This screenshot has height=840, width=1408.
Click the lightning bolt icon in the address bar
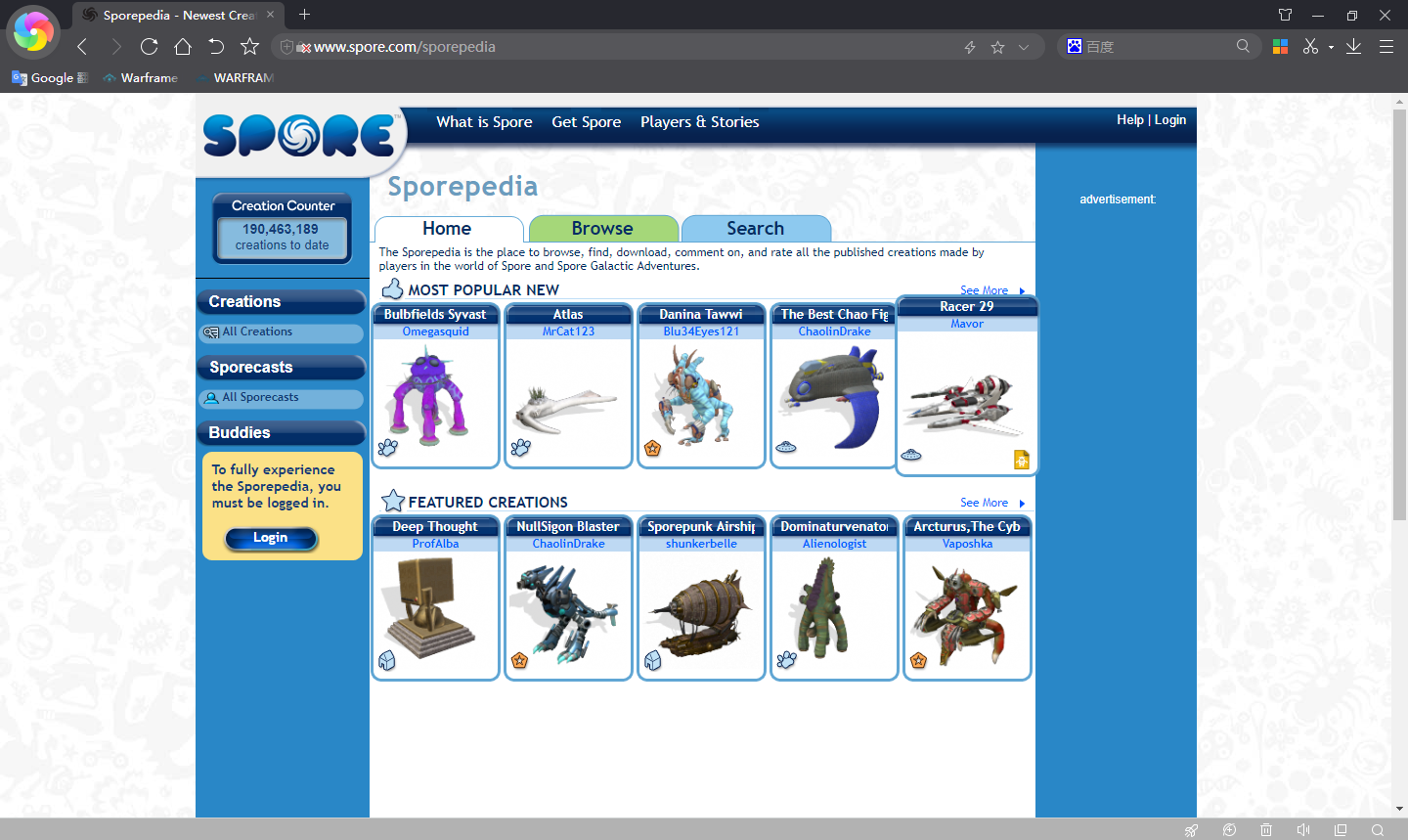970,47
